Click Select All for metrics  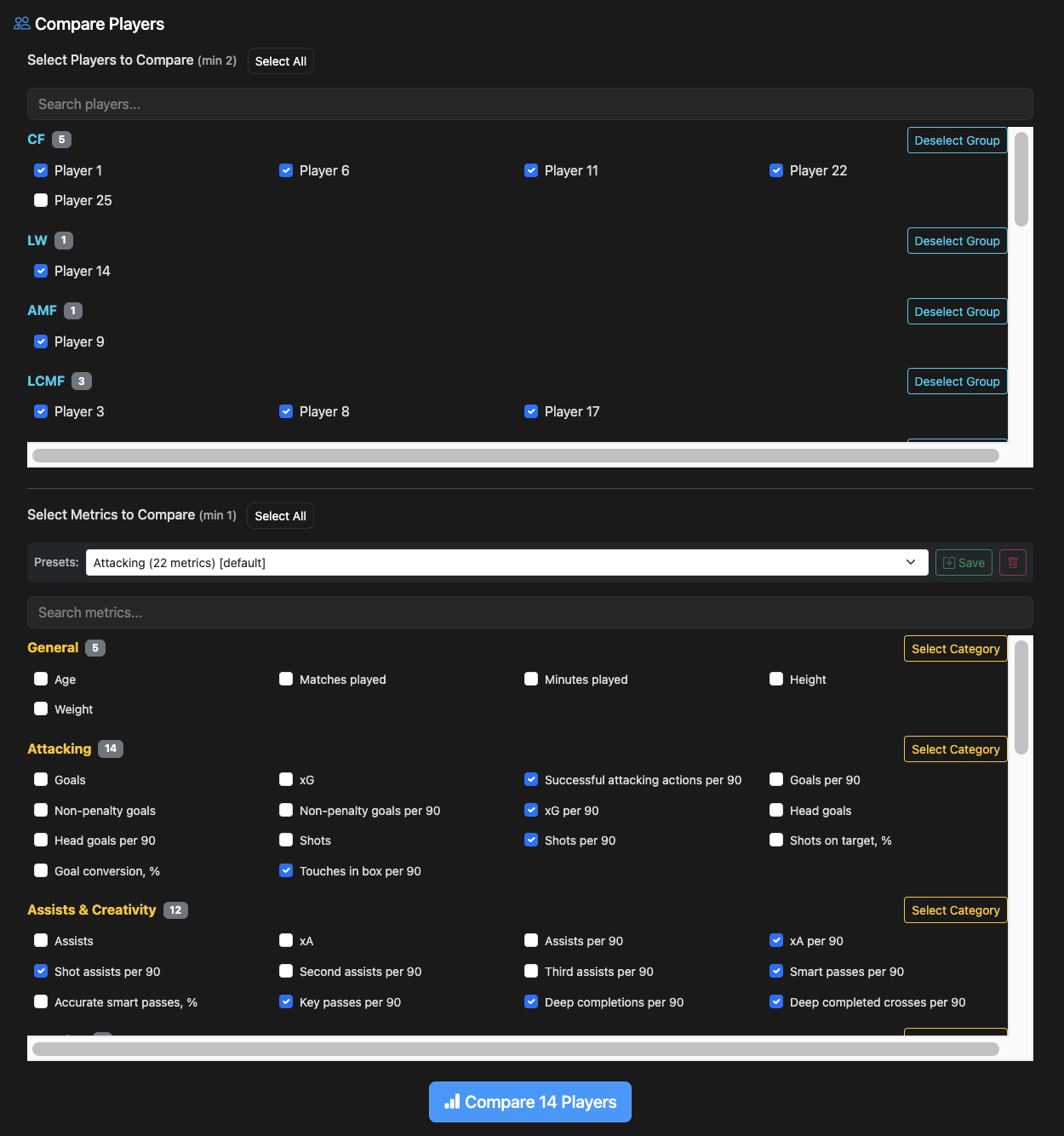(x=280, y=516)
